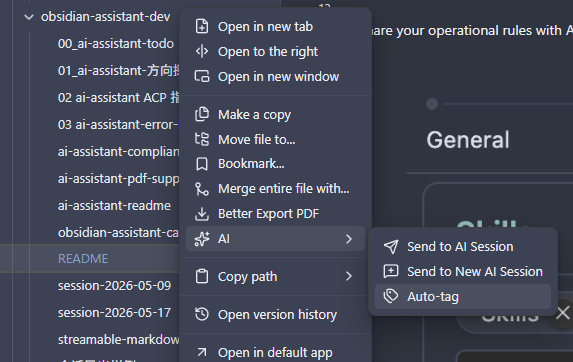Click the Open to the right split icon
This screenshot has height=362, width=573.
[x=202, y=52]
